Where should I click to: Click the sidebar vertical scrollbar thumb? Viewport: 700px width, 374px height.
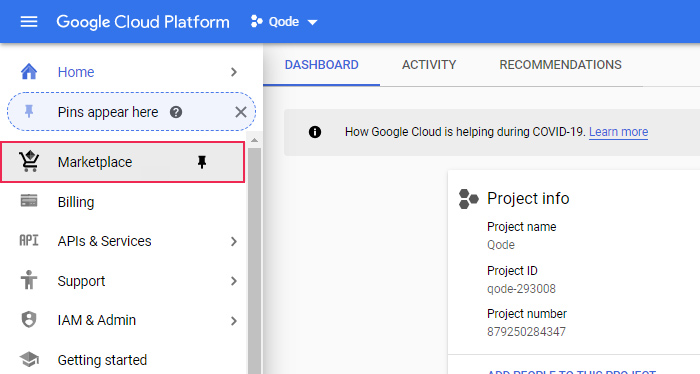(x=254, y=261)
